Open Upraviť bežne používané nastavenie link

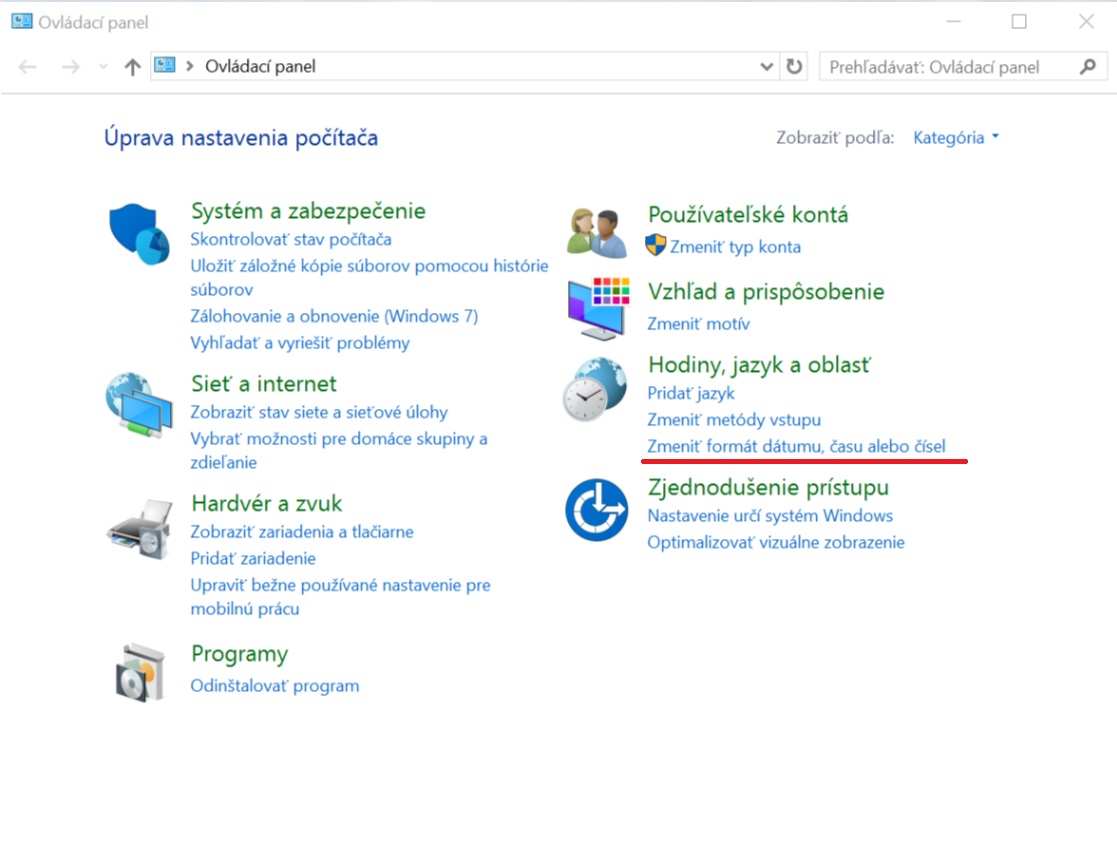[x=341, y=597]
